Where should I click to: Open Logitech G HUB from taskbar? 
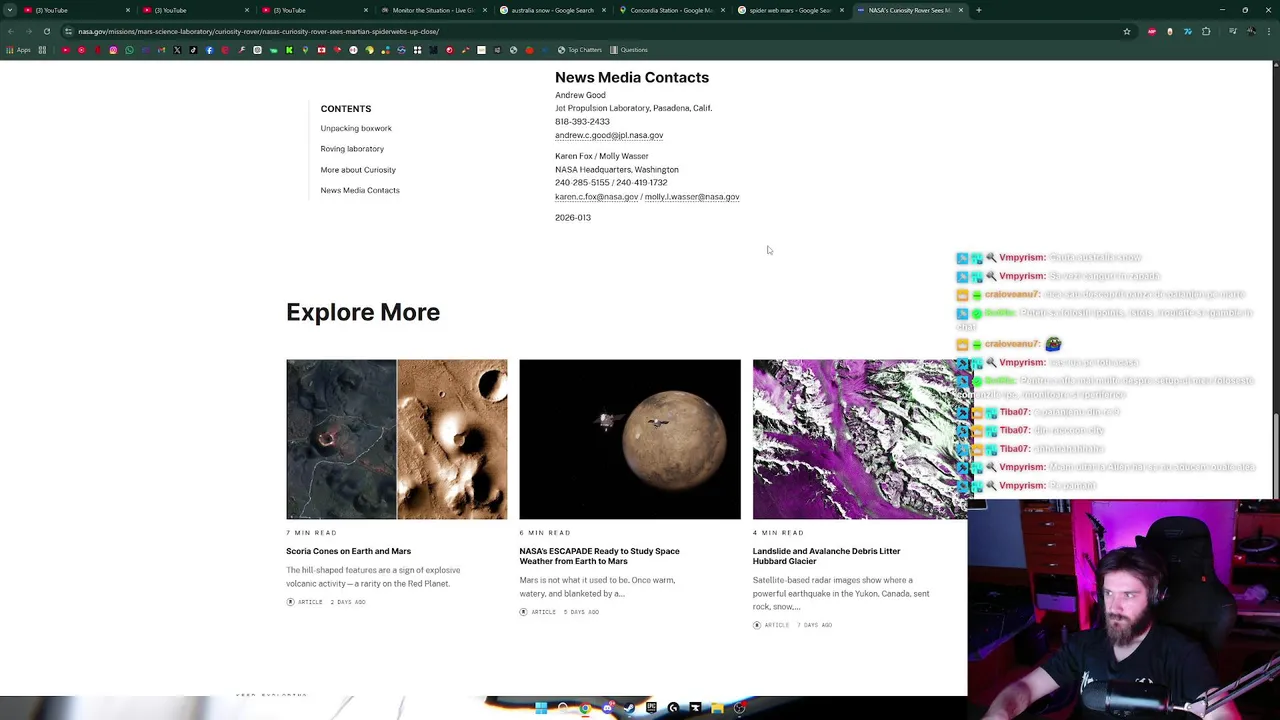(673, 708)
